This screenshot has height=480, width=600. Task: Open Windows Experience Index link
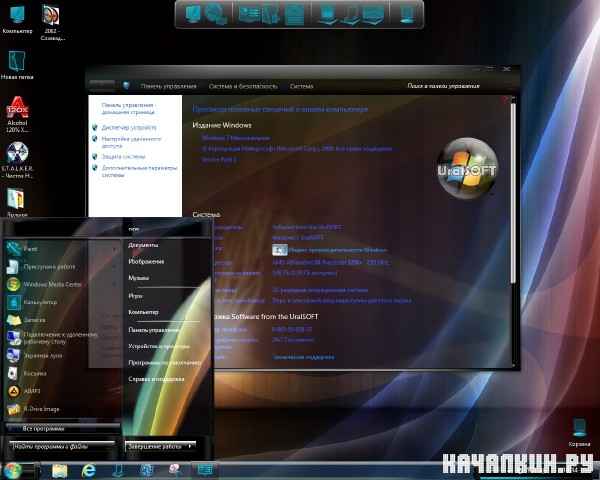(x=338, y=250)
